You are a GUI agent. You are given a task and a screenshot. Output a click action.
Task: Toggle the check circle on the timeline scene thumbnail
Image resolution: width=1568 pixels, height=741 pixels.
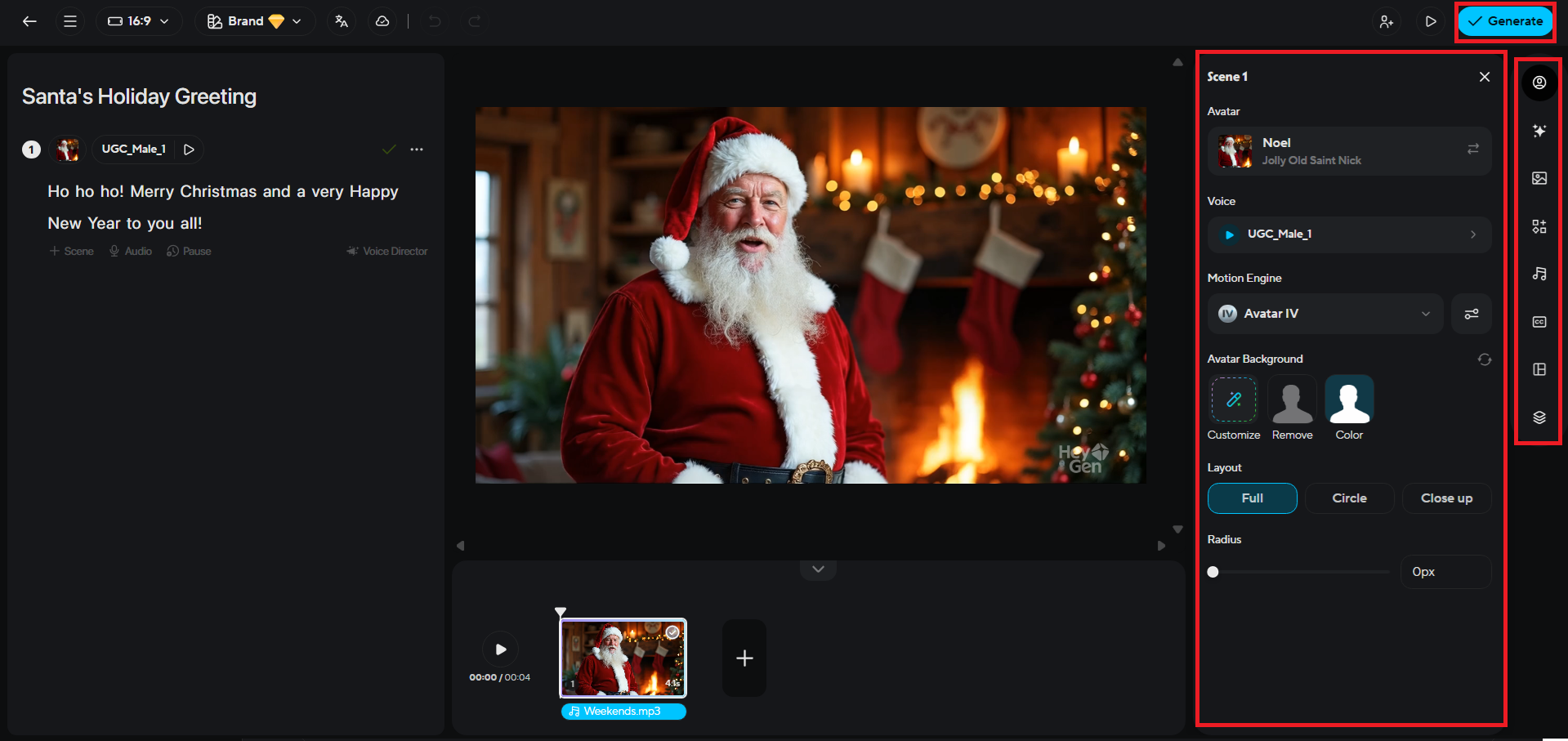(x=672, y=632)
